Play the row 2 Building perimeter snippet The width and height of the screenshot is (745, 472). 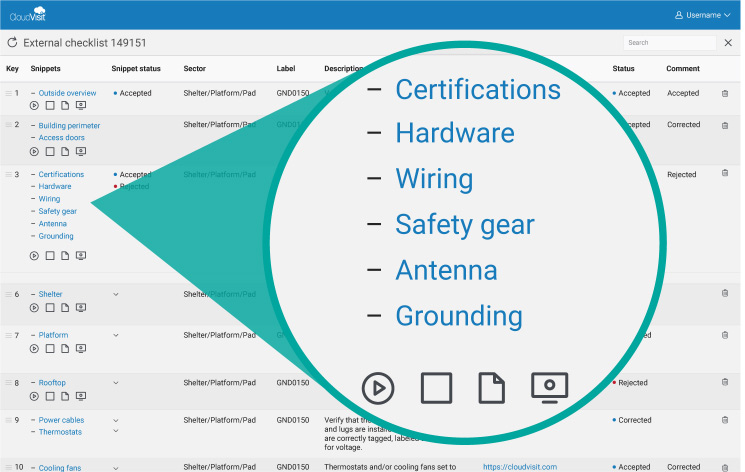point(34,152)
